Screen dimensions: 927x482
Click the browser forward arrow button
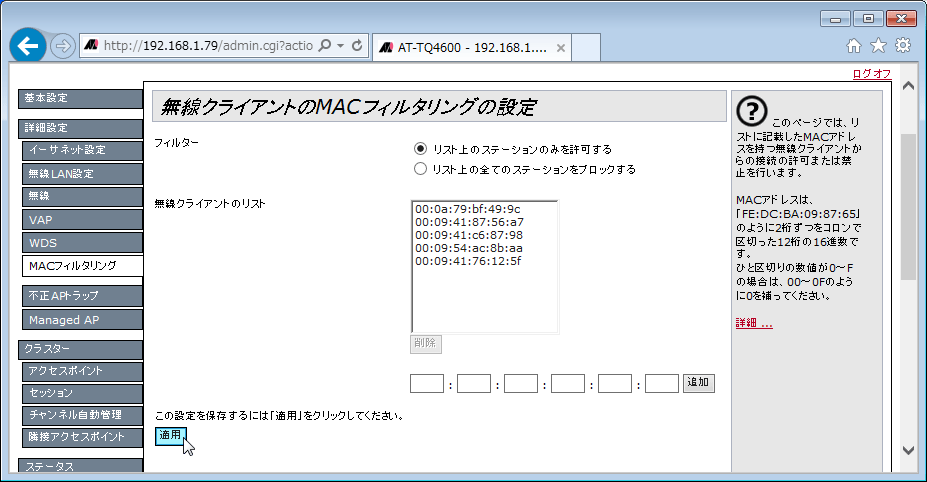[x=63, y=46]
